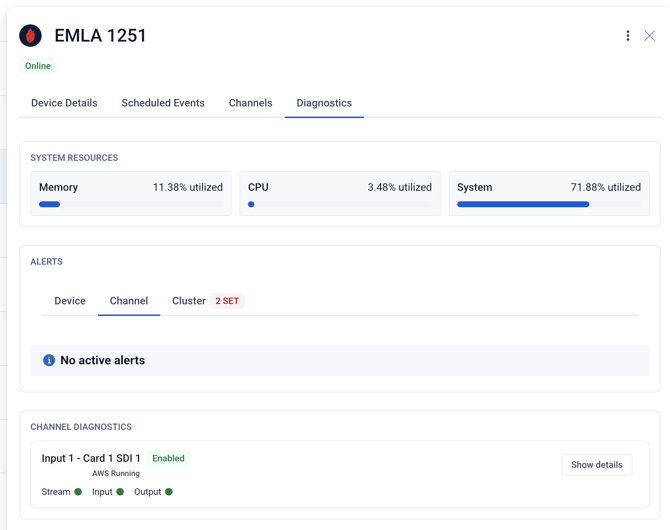Image resolution: width=670 pixels, height=530 pixels.
Task: Click the green Output status dot
Action: click(169, 492)
